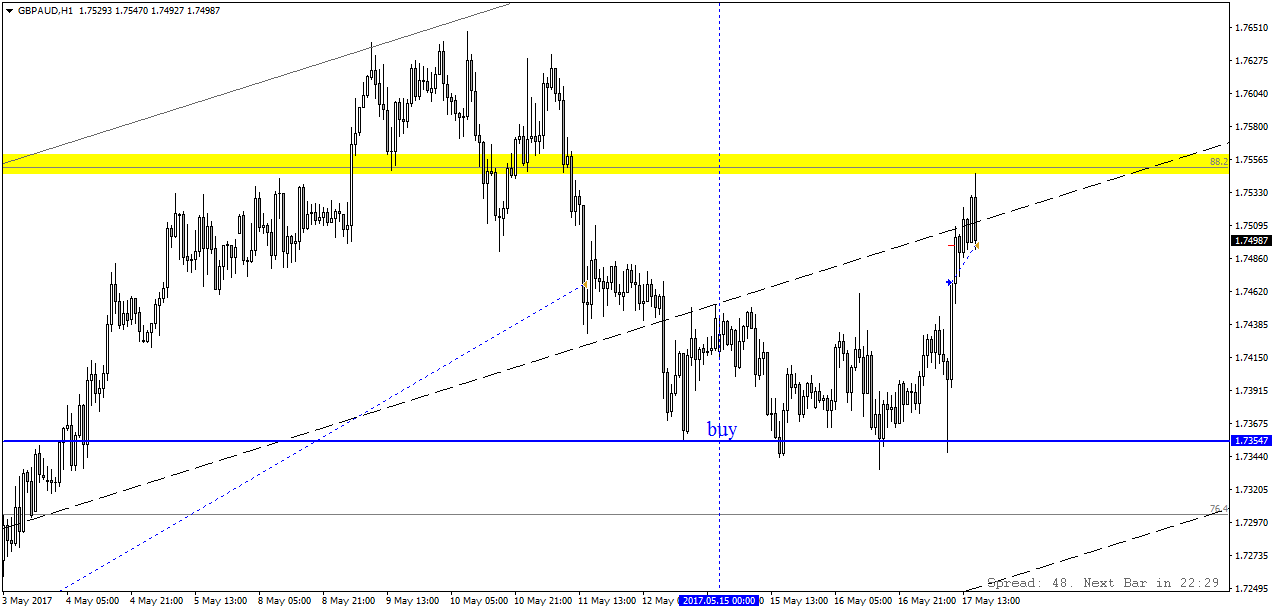Screen dimensions: 1272x612
Task: Click the 1.76510 price scale value
Action: [x=1252, y=28]
